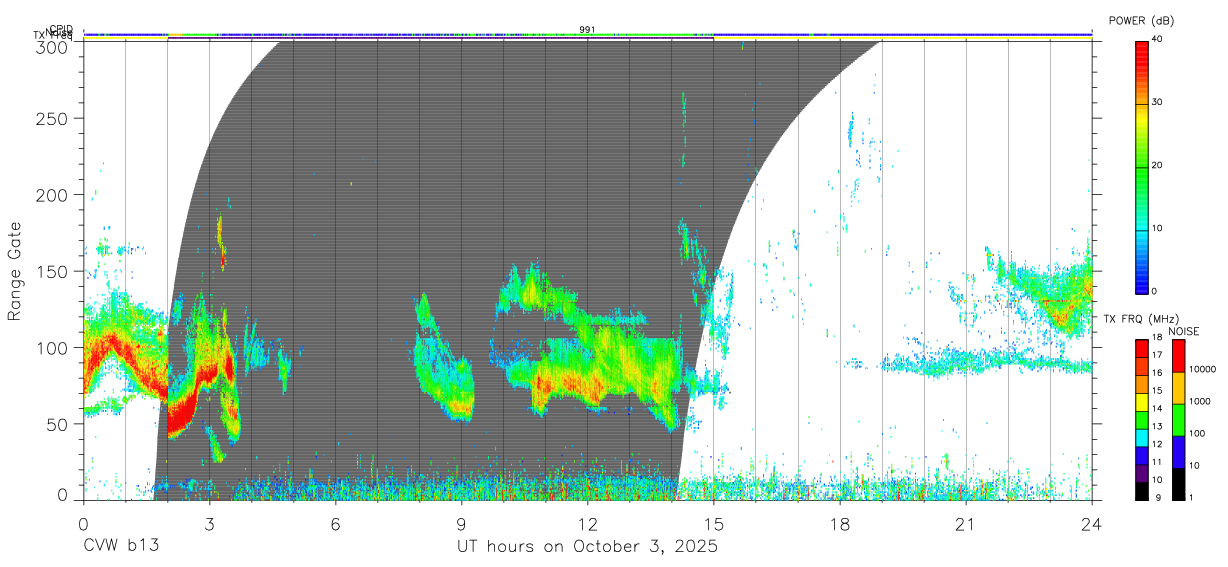The image size is (1228, 567).
Task: Click the CVW b13 radar beam label
Action: [x=121, y=547]
